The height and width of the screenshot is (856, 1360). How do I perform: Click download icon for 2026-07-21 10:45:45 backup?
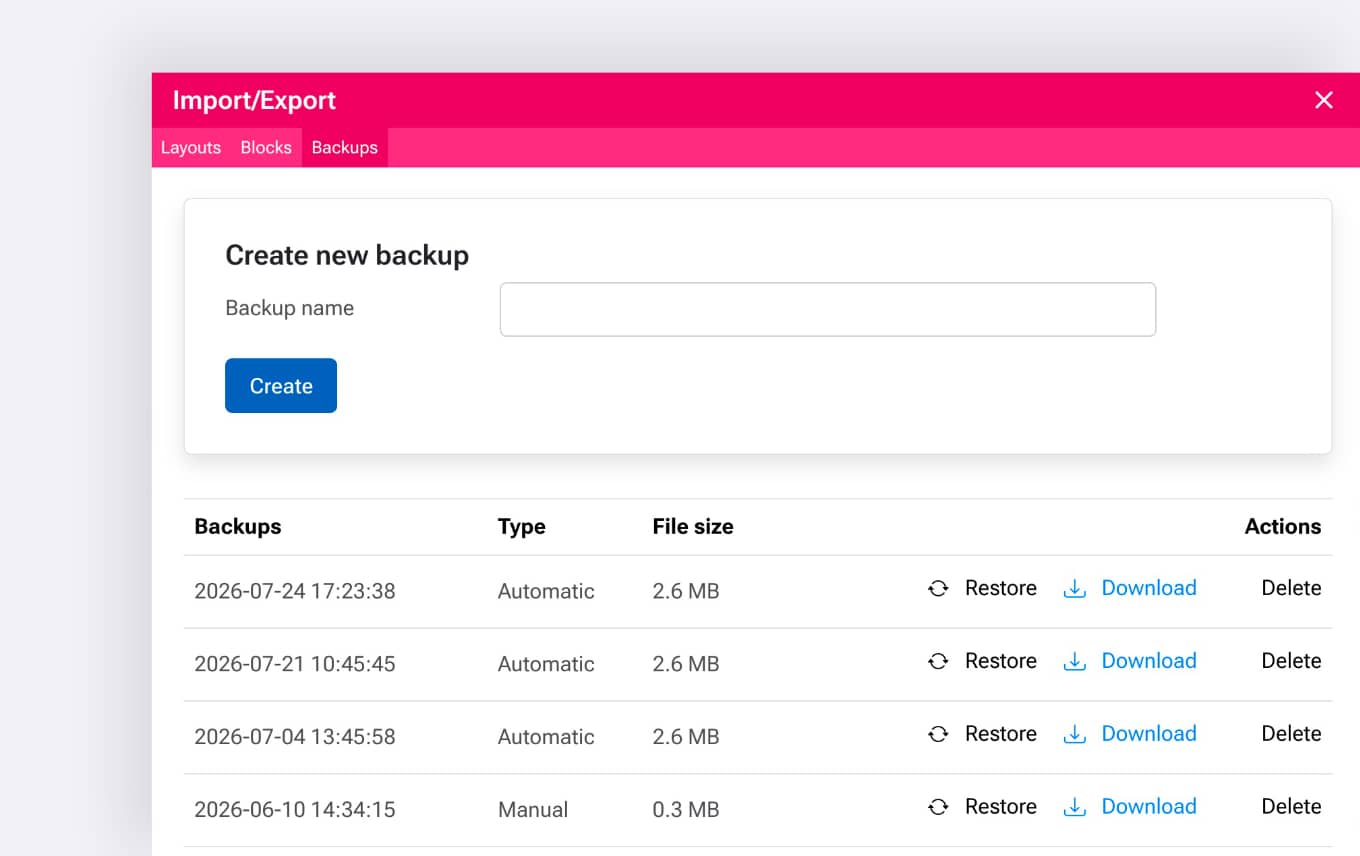[x=1074, y=661]
